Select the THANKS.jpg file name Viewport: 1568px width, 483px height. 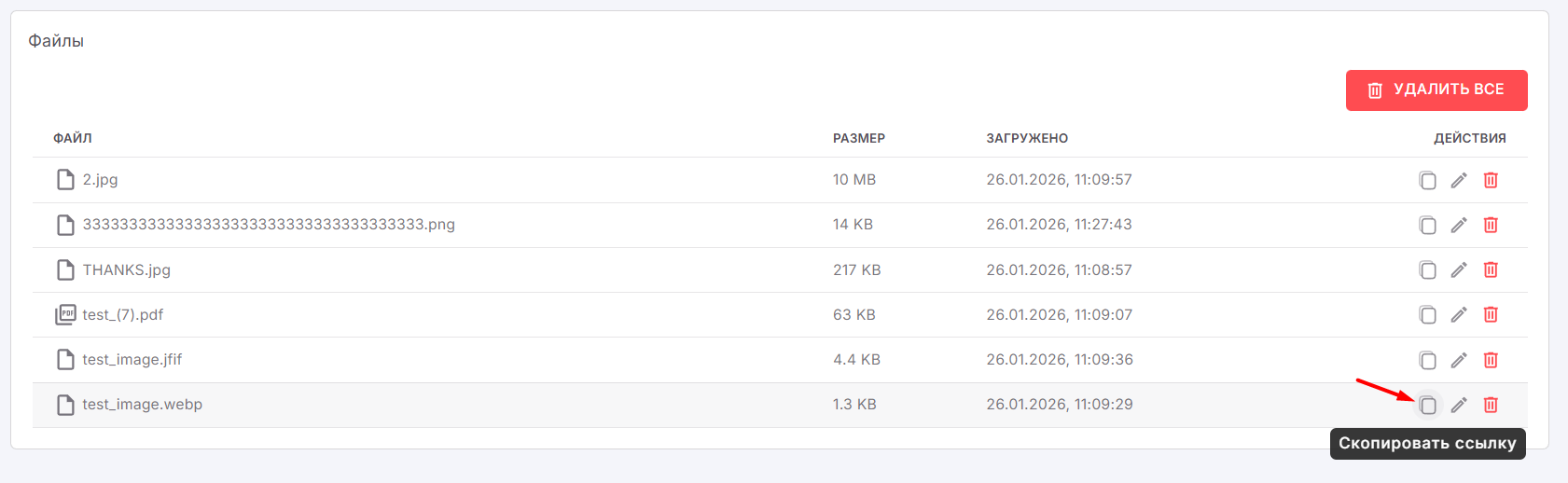point(126,270)
